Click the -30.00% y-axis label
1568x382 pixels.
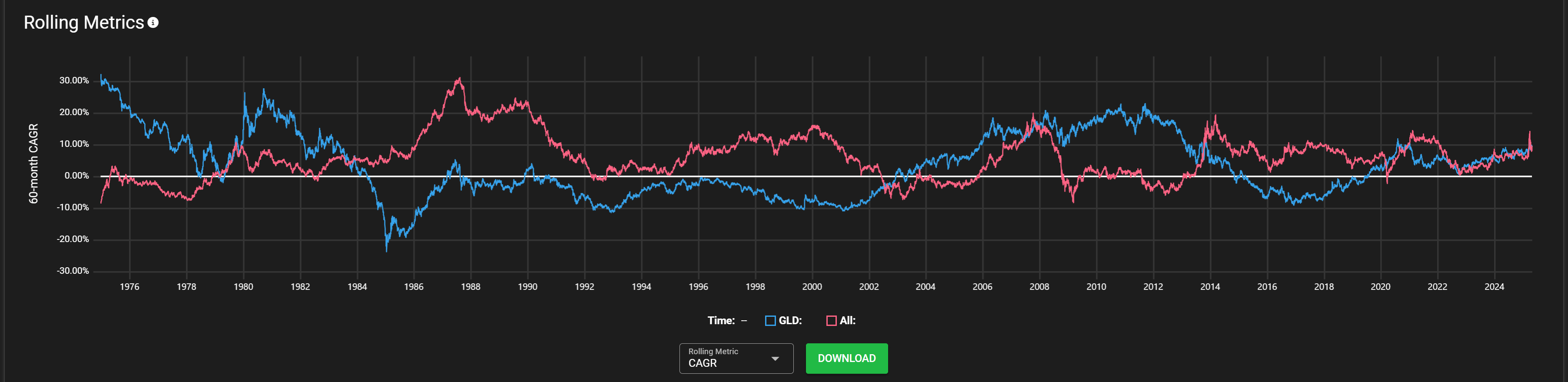click(73, 271)
